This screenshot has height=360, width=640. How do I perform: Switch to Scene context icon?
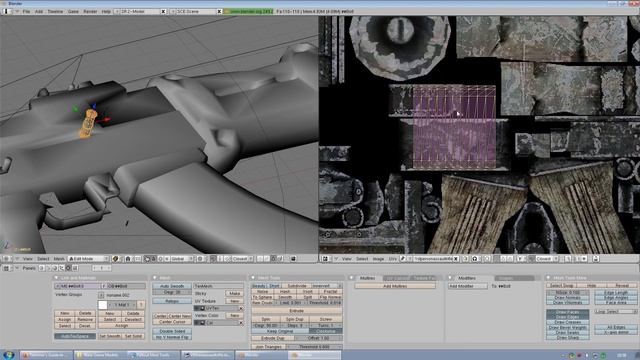pos(75,268)
